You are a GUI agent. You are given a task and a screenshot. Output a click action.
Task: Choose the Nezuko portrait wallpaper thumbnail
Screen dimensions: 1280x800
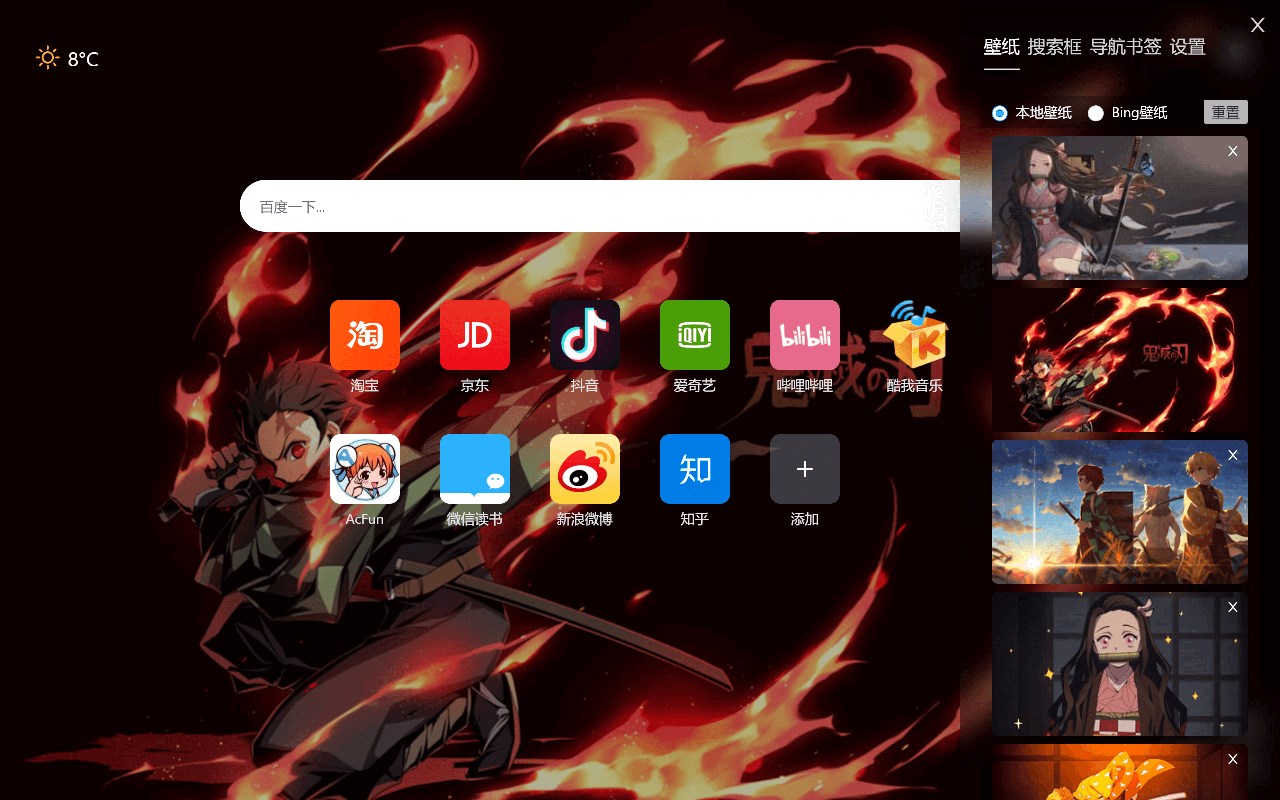[1120, 664]
